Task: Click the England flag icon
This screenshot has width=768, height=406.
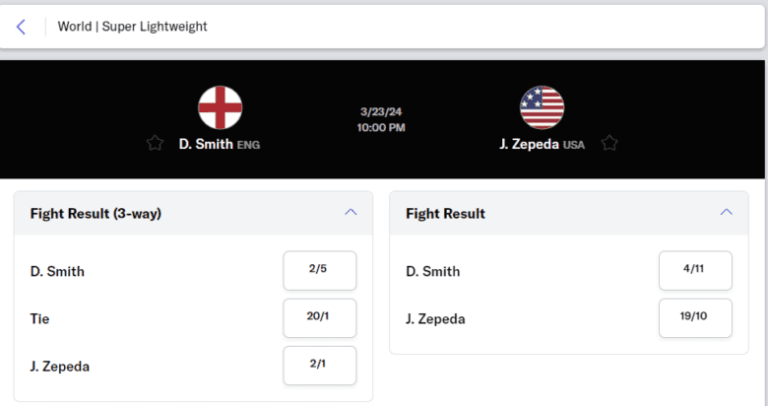Action: coord(220,108)
